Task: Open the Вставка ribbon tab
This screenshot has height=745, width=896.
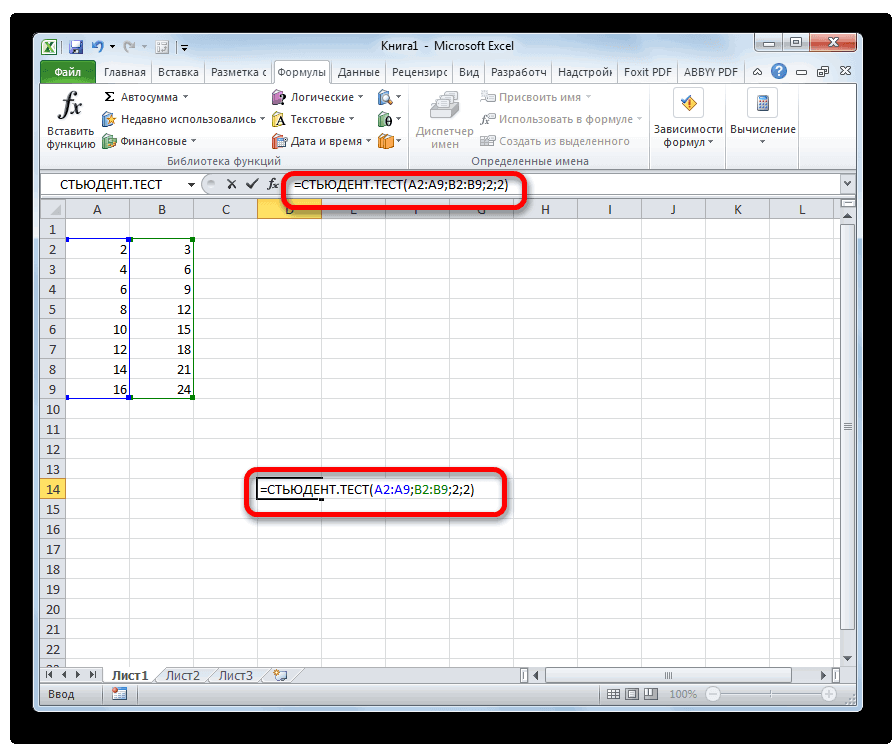Action: click(178, 72)
